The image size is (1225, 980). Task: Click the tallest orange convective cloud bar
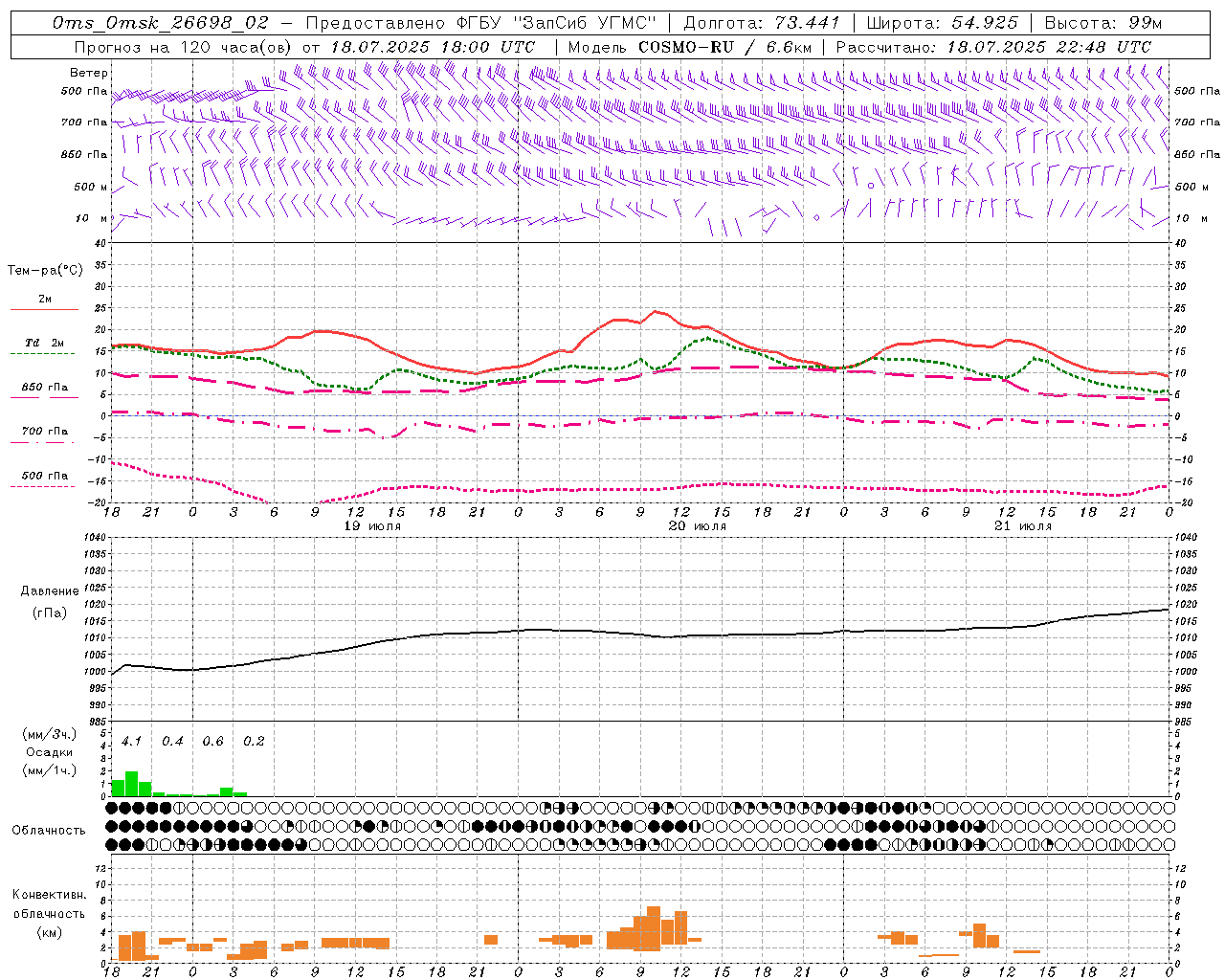(x=654, y=928)
